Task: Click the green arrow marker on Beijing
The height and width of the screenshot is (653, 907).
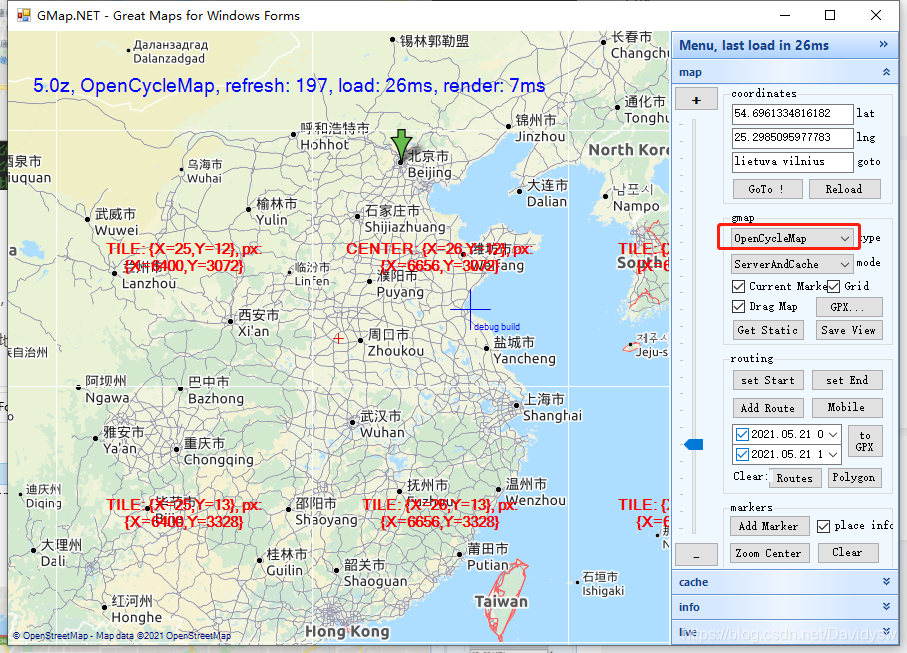Action: coord(401,145)
